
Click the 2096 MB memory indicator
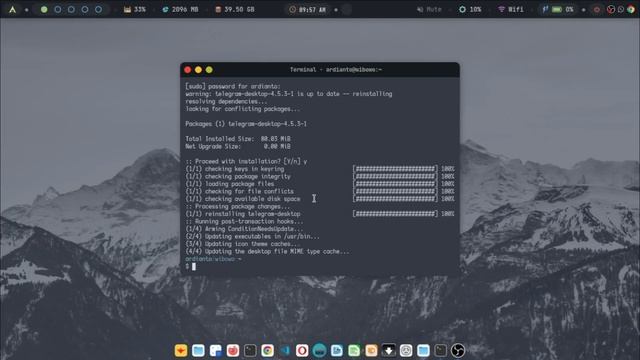pos(180,9)
